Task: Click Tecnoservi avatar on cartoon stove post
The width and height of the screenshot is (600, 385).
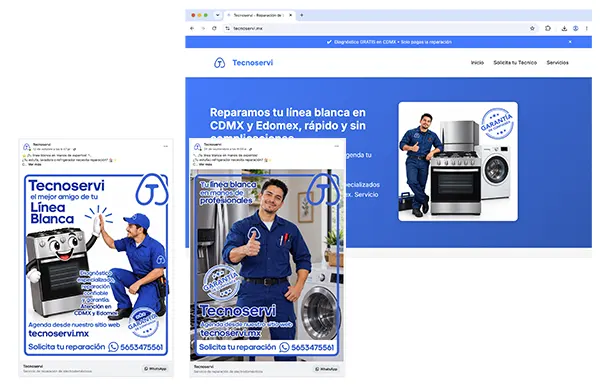Action: pyautogui.click(x=26, y=147)
